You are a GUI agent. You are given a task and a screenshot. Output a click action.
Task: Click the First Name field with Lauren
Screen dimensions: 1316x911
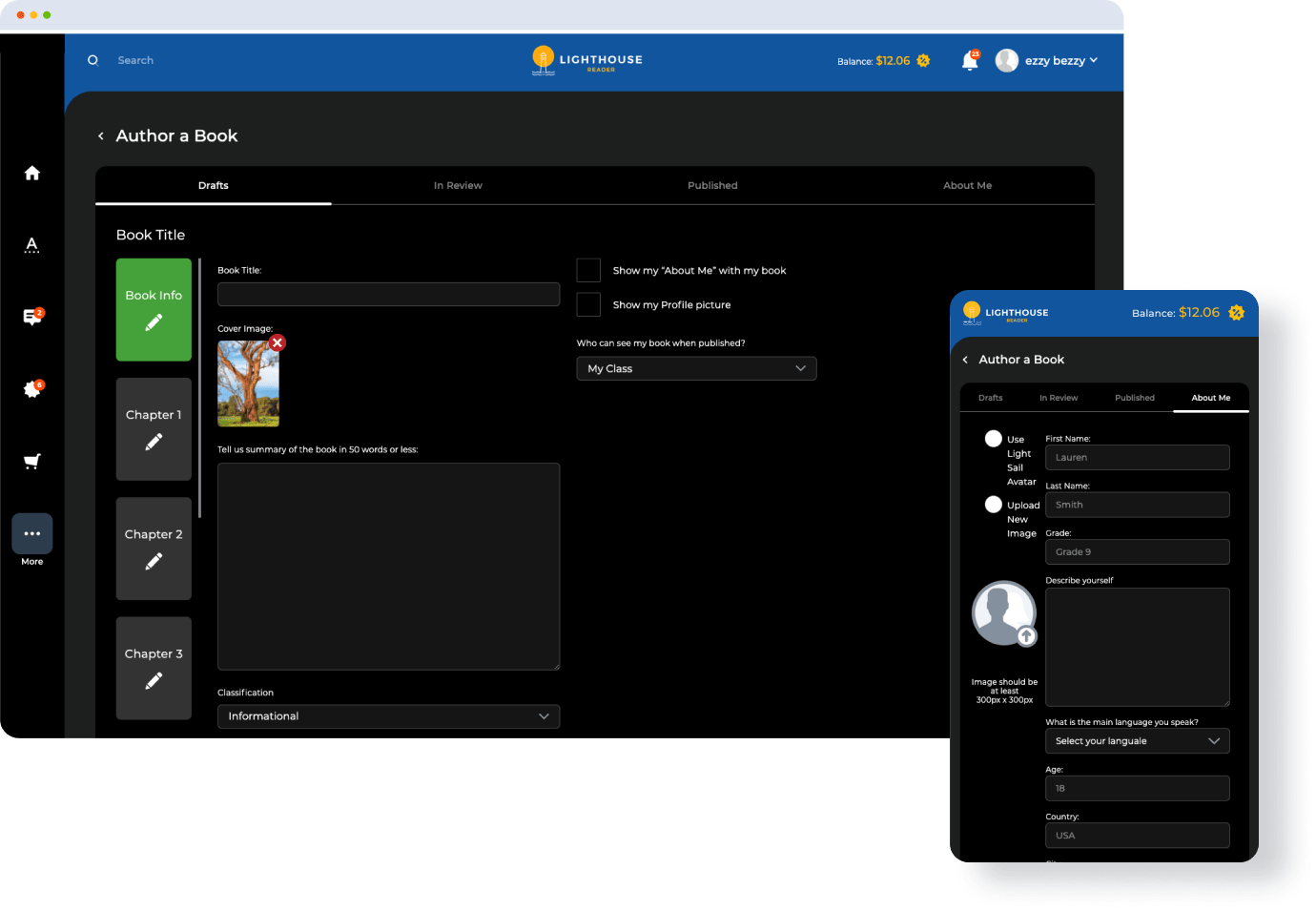point(1138,457)
